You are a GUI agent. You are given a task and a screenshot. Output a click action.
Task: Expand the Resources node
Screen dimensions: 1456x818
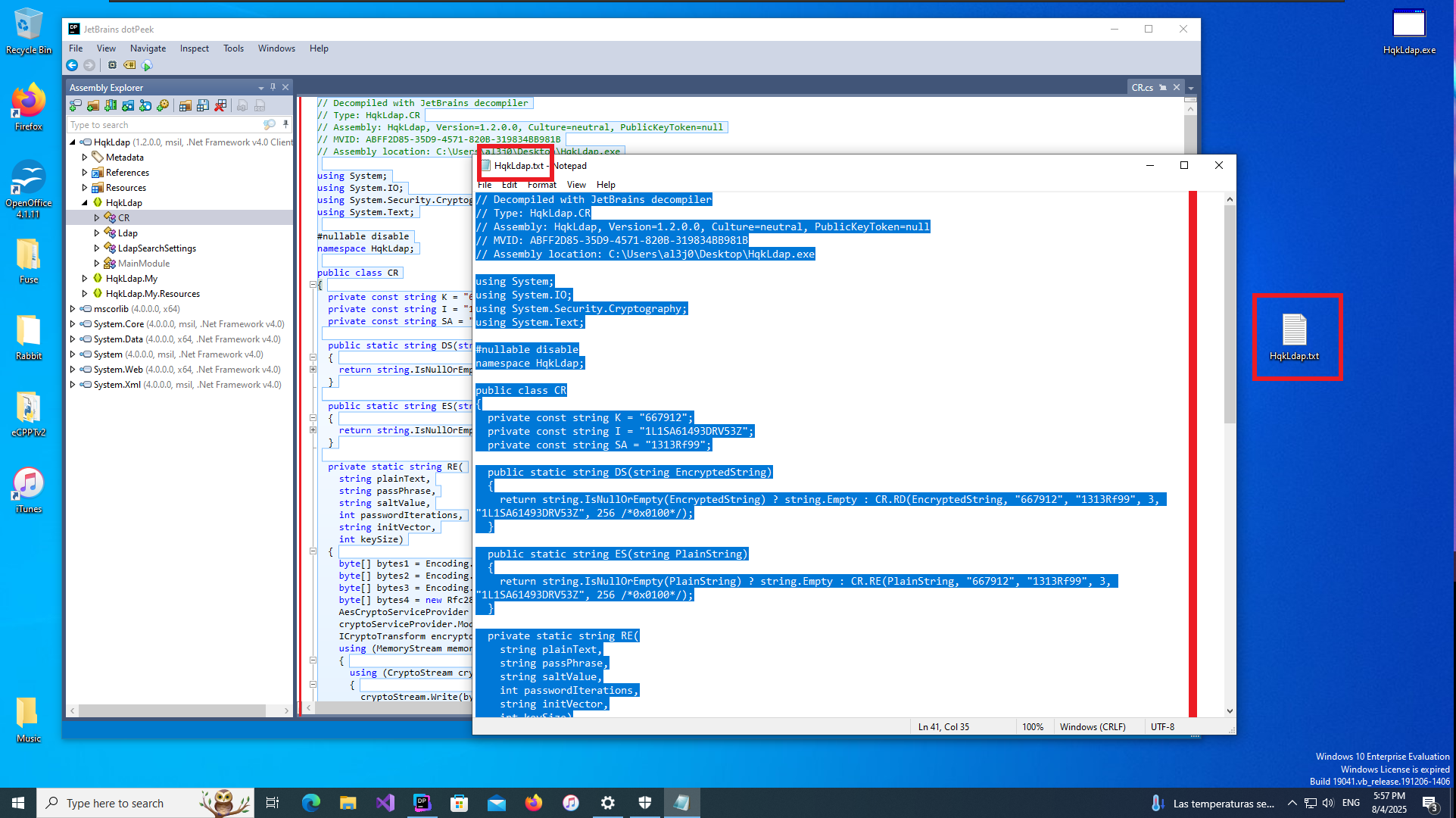(85, 188)
